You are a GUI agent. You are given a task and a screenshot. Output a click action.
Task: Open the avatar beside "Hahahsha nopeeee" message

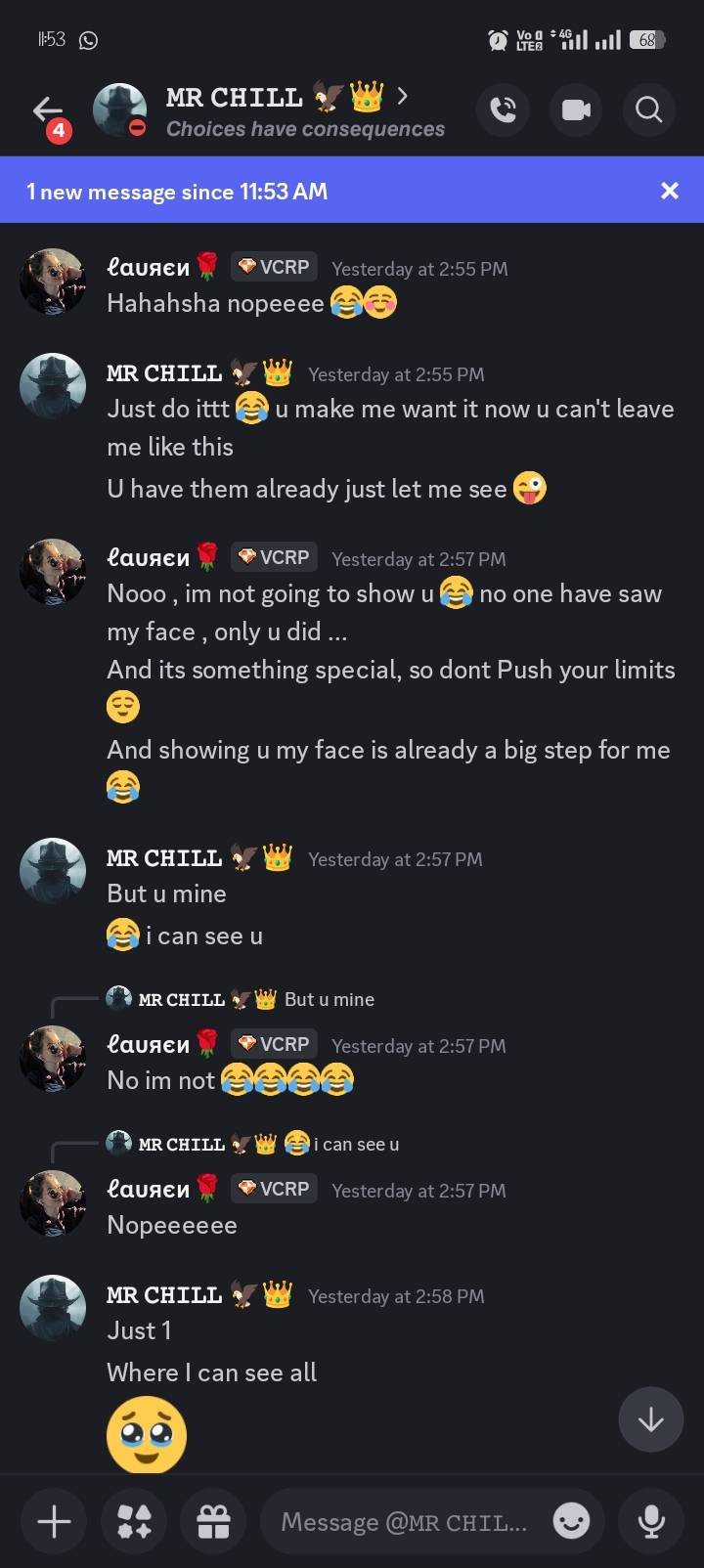click(53, 282)
